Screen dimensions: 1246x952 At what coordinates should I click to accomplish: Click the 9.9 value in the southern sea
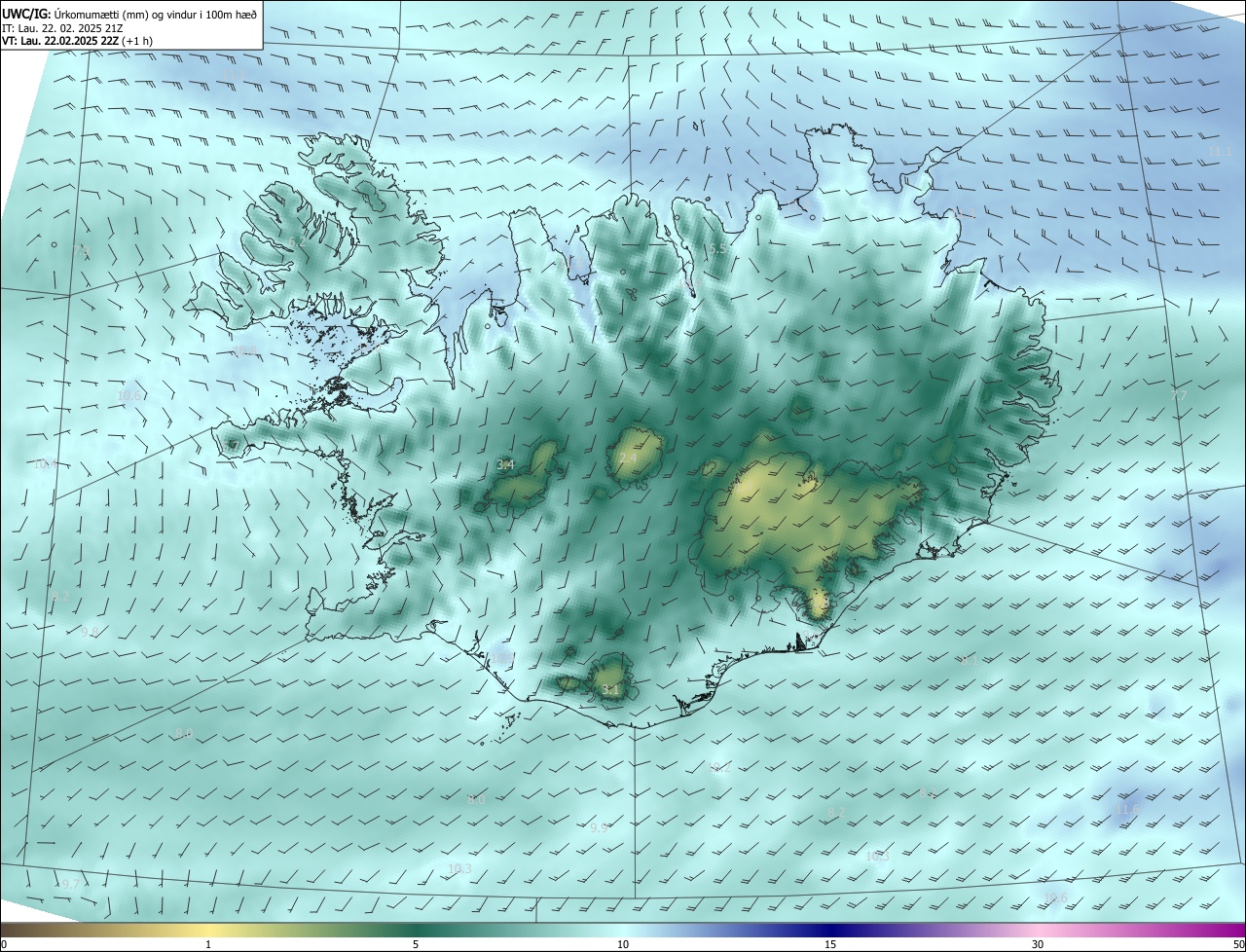(x=600, y=827)
